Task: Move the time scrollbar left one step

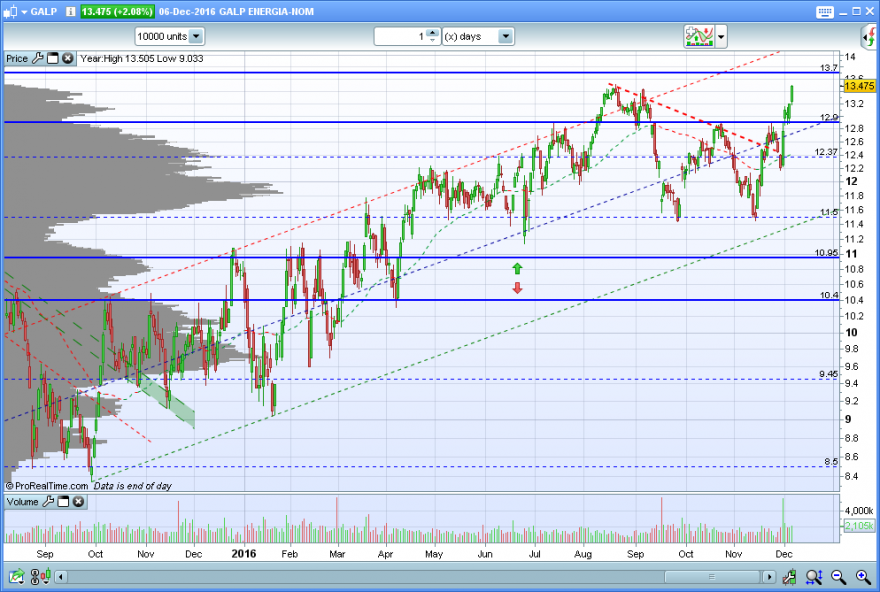Action: pos(61,577)
